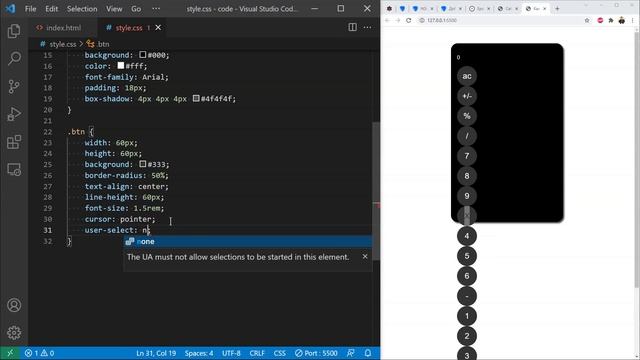Click the minus calculator button
The width and height of the screenshot is (640, 360).
point(467,296)
